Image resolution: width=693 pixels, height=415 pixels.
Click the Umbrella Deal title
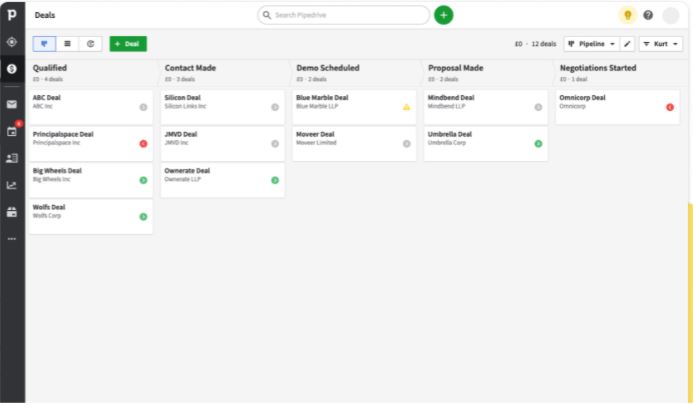(449, 134)
